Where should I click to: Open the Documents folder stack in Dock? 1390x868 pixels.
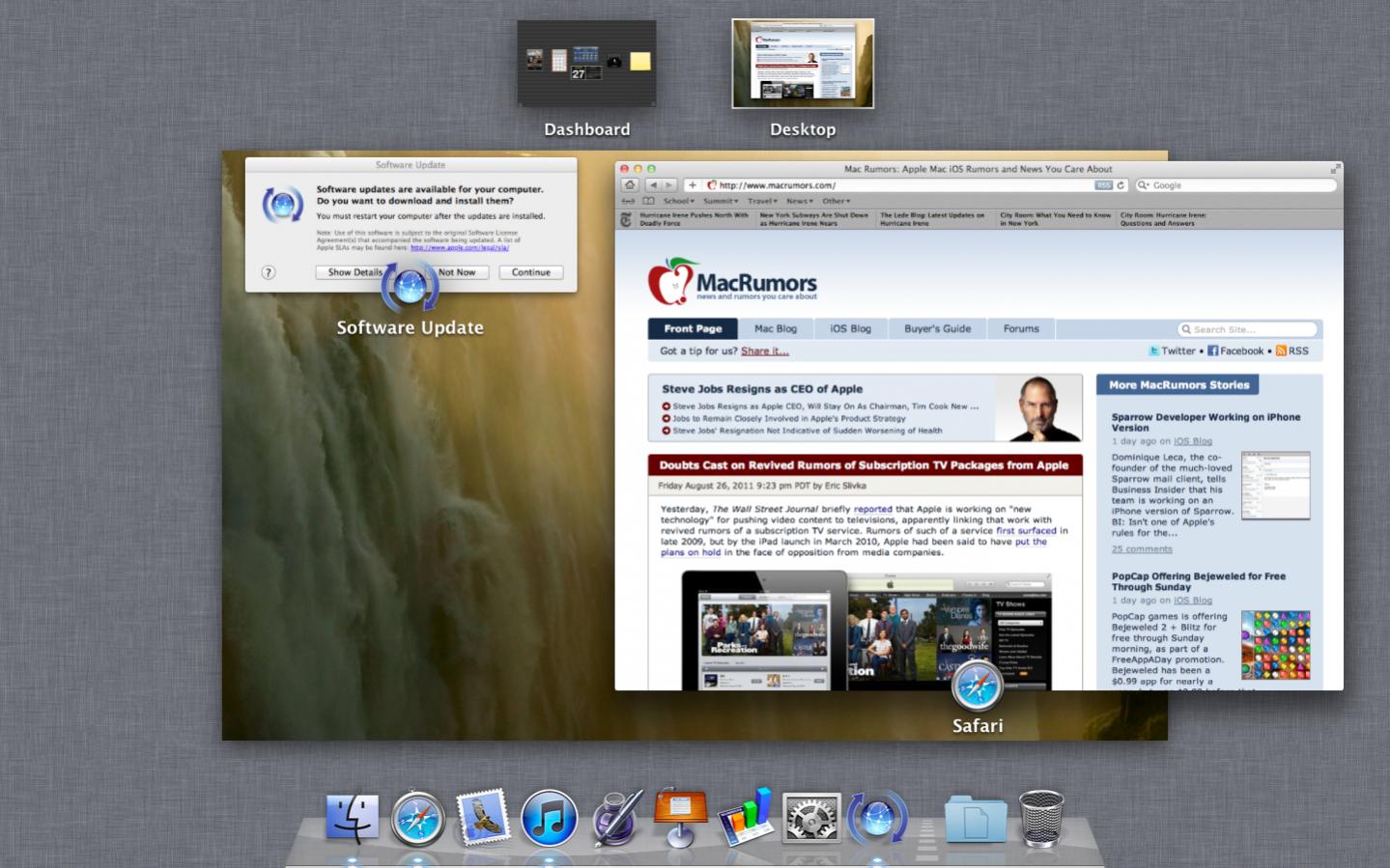(x=975, y=819)
